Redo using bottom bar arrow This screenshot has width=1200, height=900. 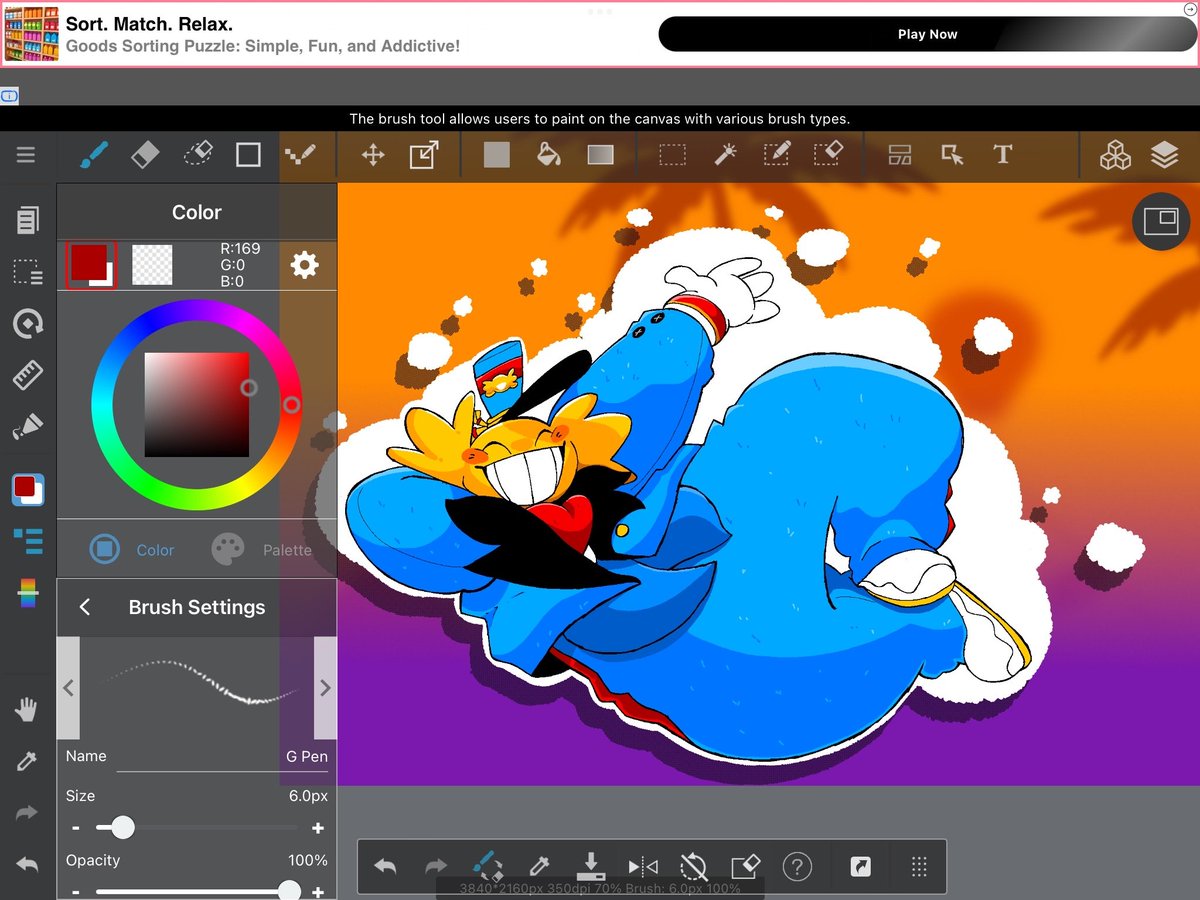point(436,866)
